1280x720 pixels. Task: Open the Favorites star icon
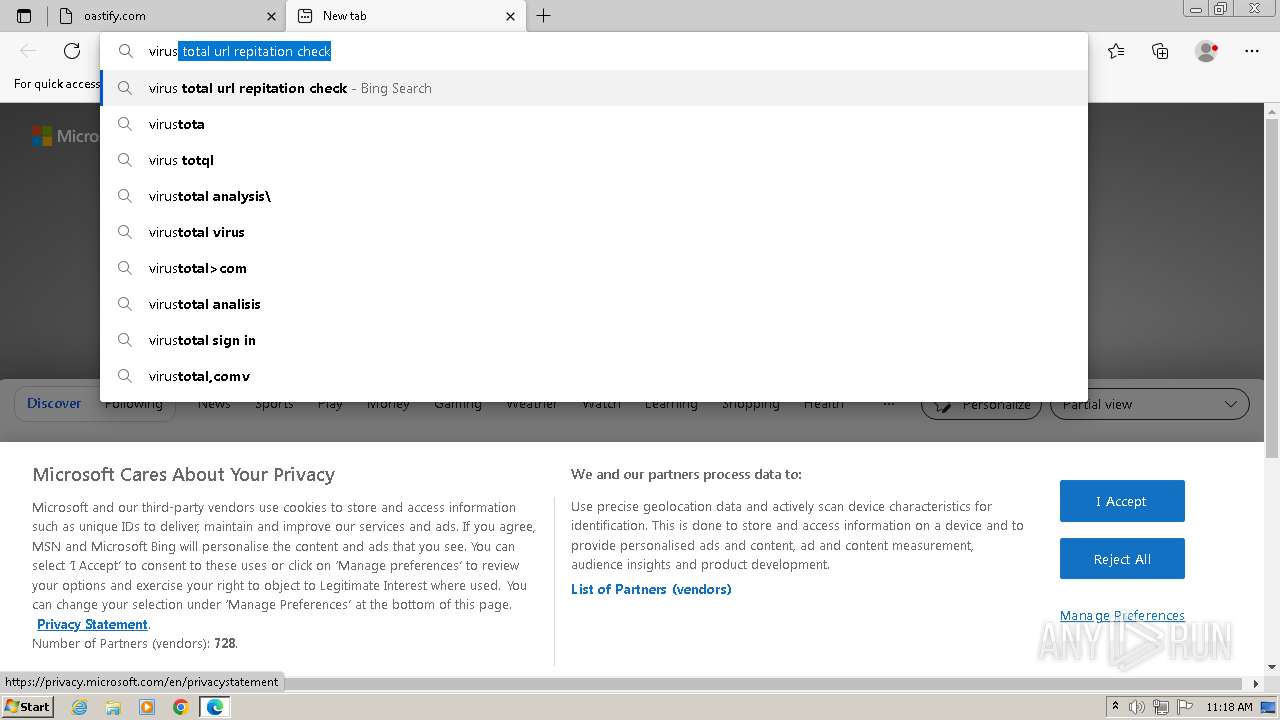click(1116, 51)
